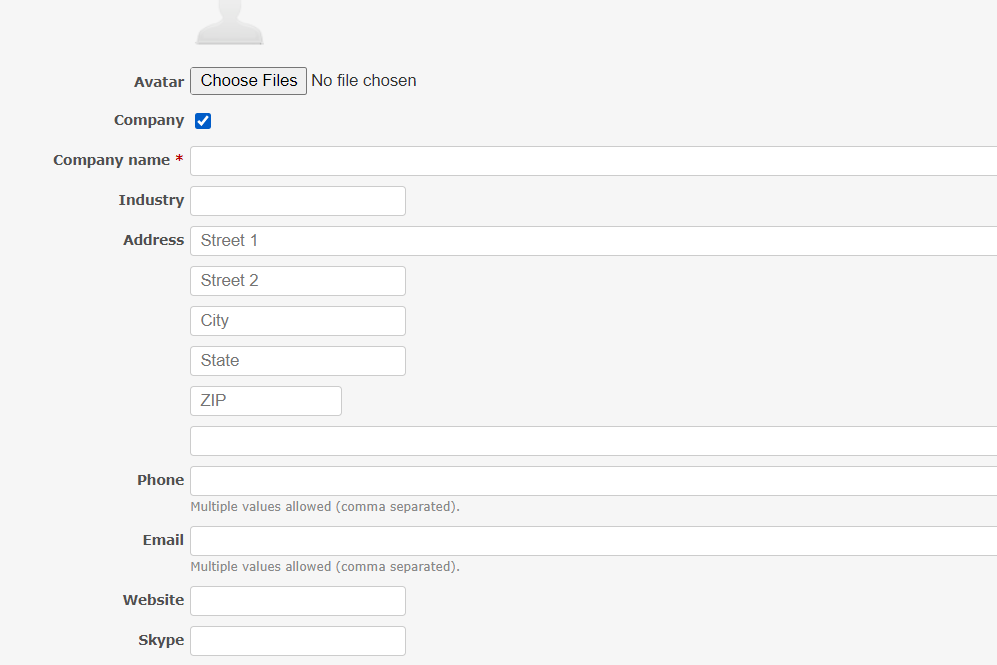Click the Street 2 address field

click(x=297, y=280)
